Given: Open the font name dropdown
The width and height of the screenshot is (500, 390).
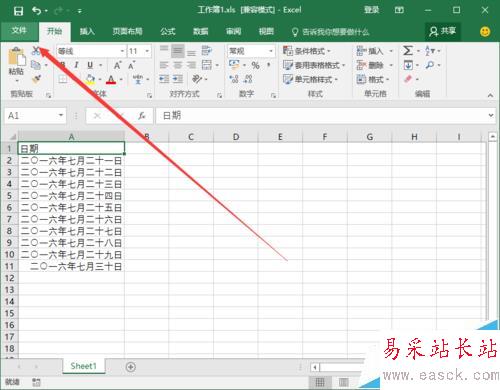Looking at the screenshot, I should pos(122,51).
